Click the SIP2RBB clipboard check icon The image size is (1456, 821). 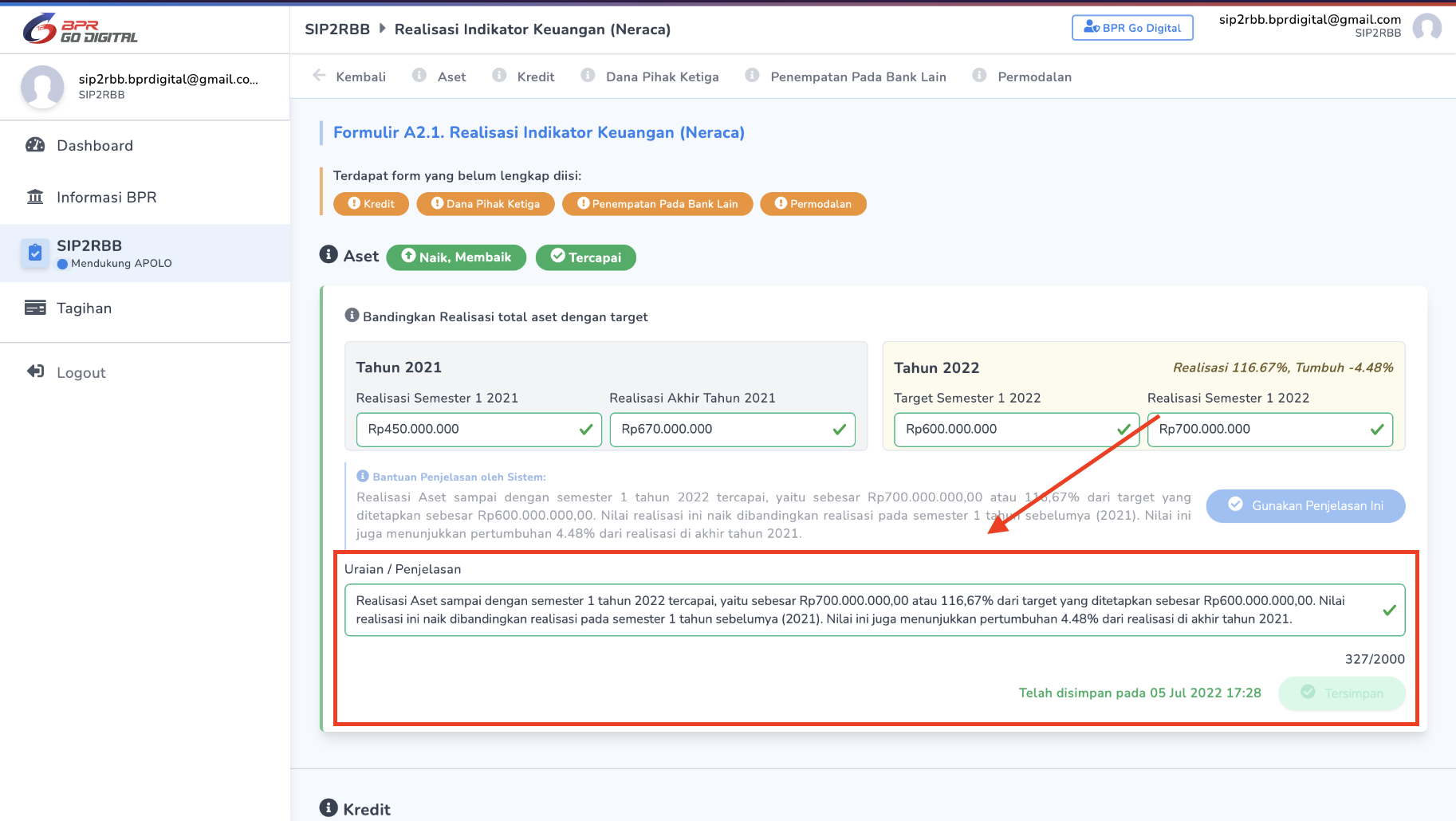(x=35, y=253)
